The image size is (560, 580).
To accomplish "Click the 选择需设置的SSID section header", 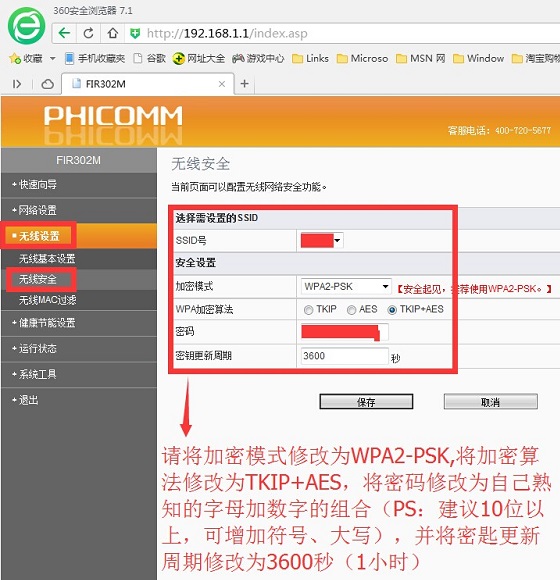I will 217,218.
